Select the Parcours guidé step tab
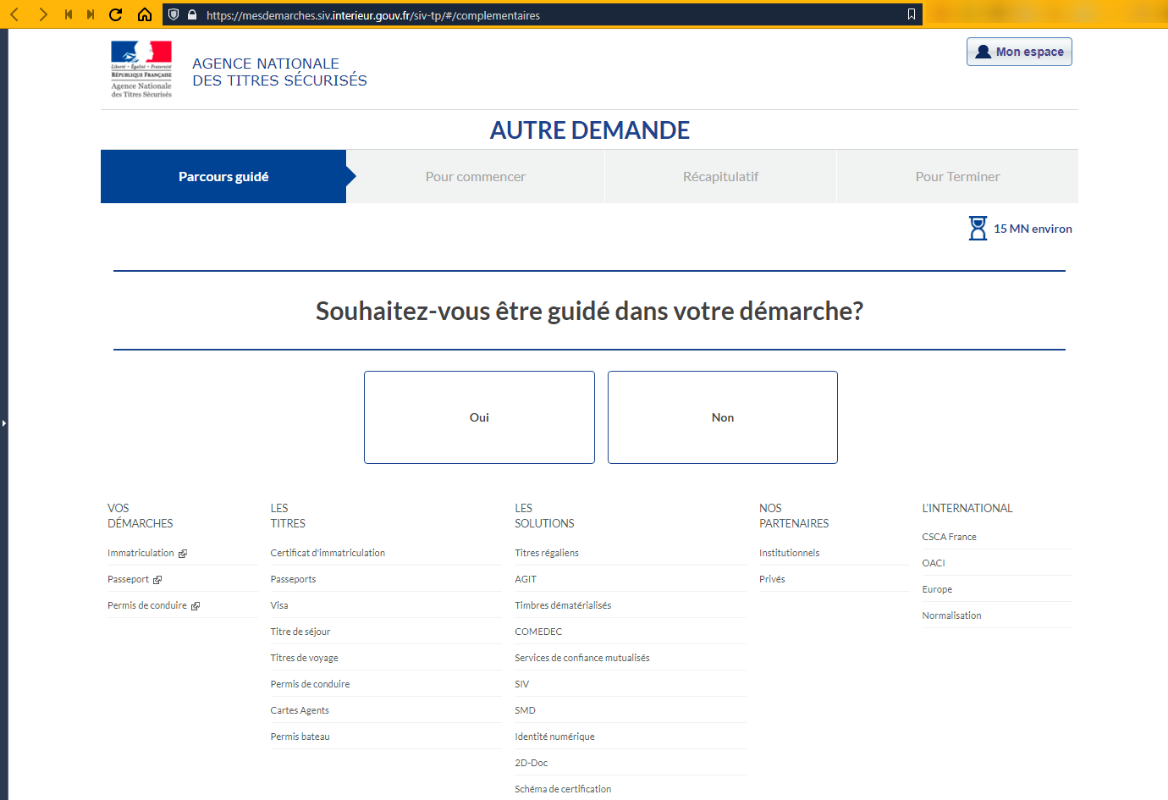The height and width of the screenshot is (800, 1168). tap(223, 177)
